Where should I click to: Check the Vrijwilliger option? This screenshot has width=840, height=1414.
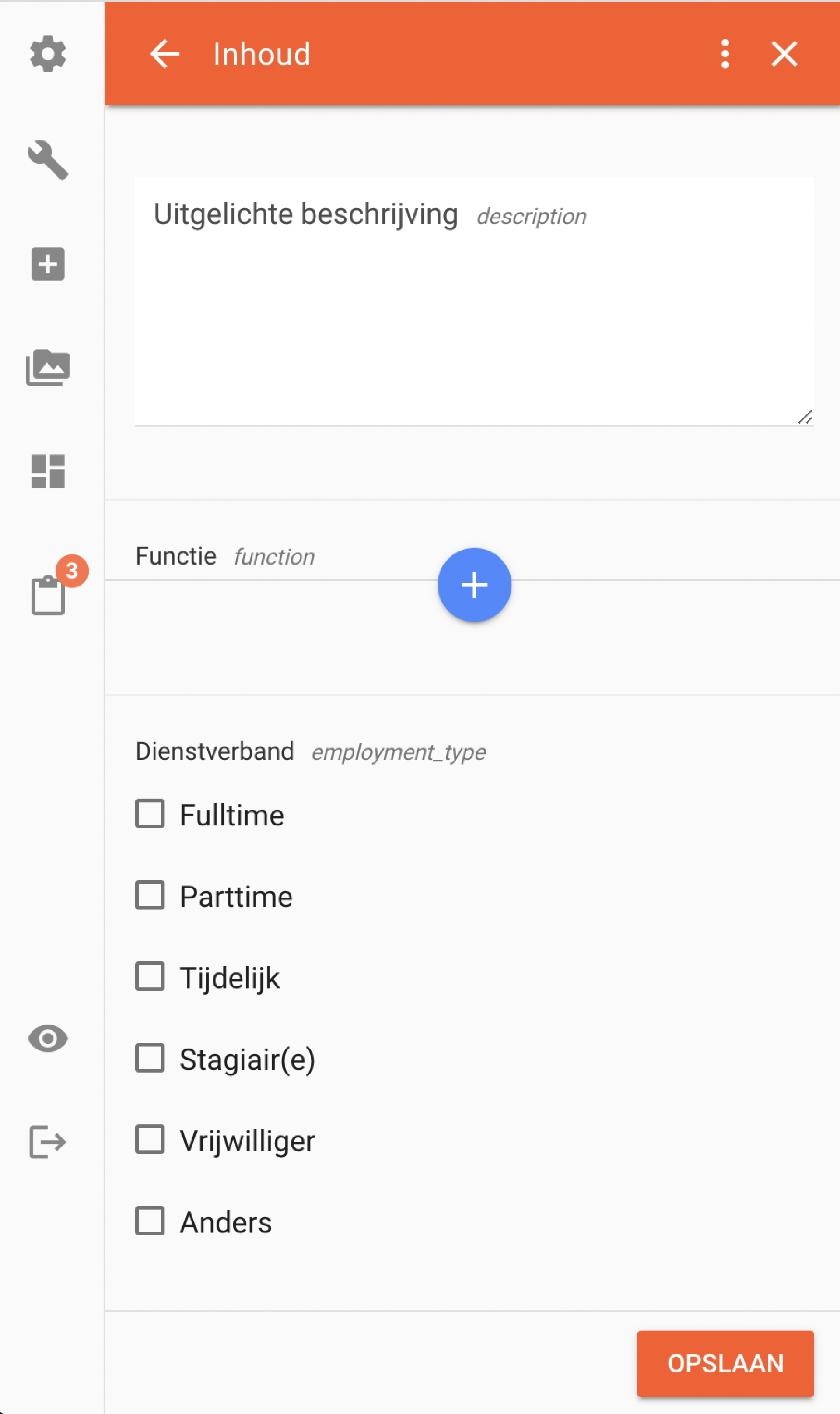click(x=150, y=1140)
